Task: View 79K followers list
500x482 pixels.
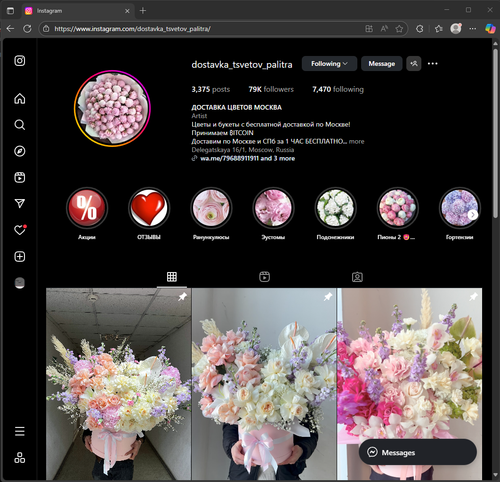Action: tap(271, 89)
